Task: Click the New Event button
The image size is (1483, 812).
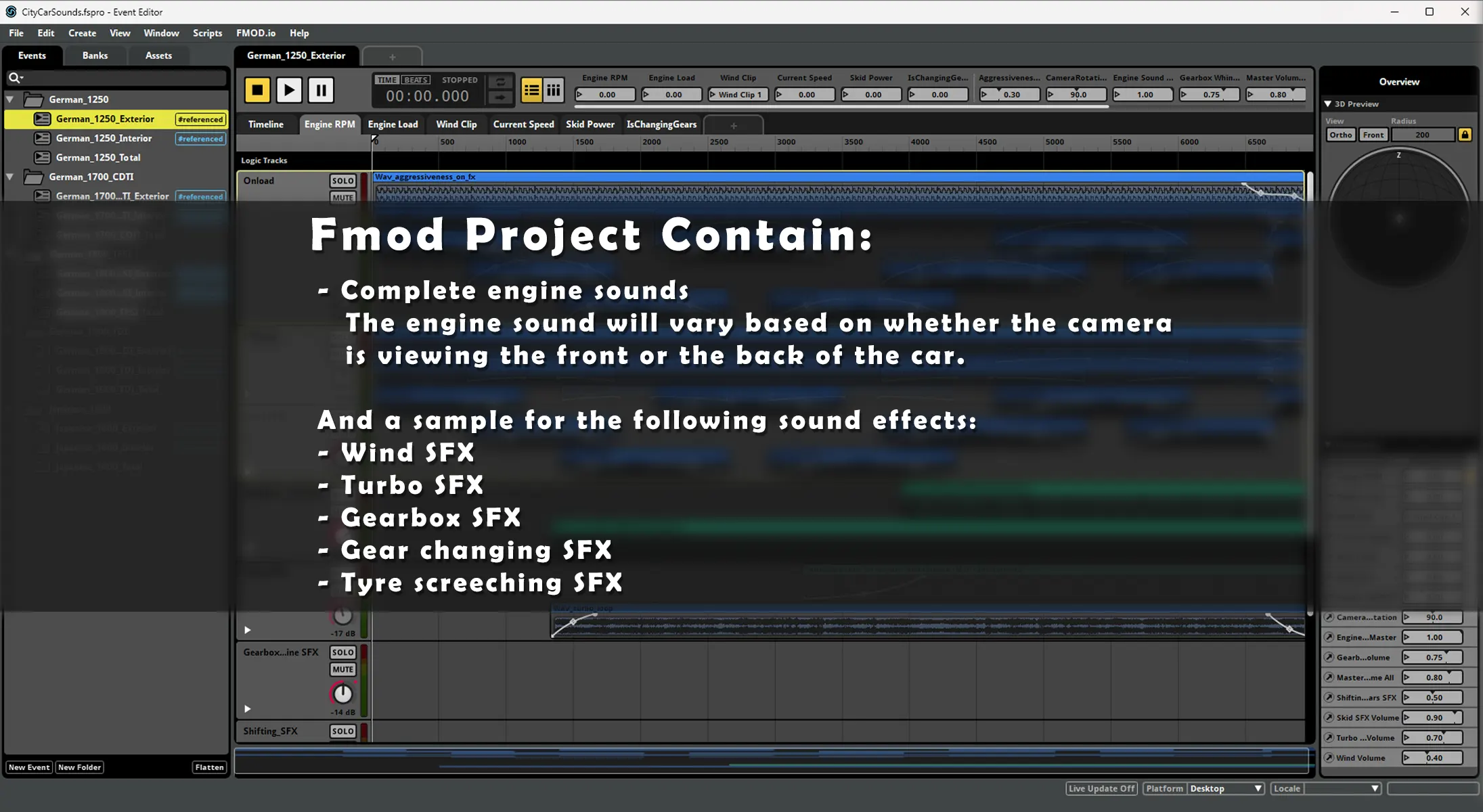Action: coord(28,767)
